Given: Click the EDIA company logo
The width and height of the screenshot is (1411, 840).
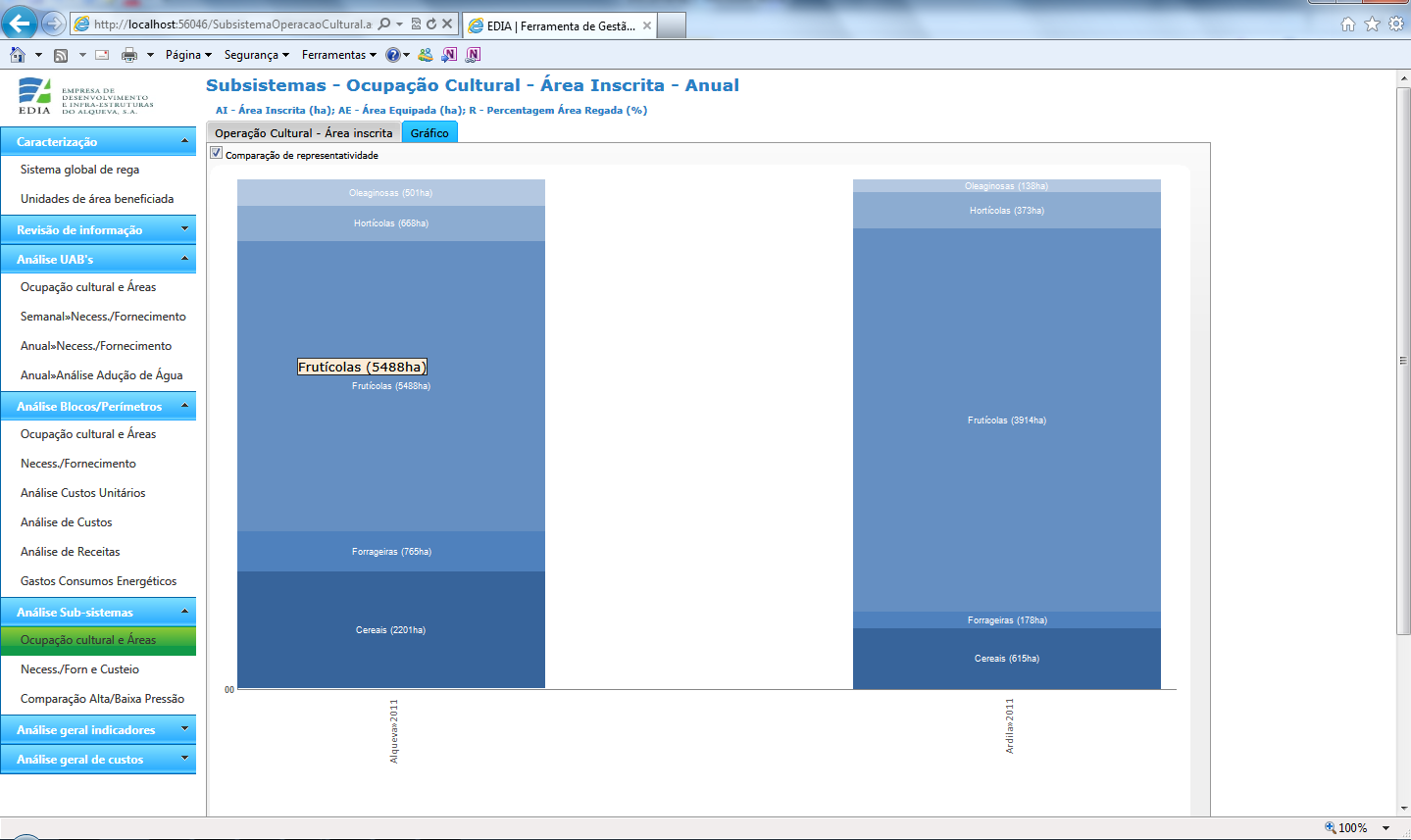Looking at the screenshot, I should click(x=85, y=96).
